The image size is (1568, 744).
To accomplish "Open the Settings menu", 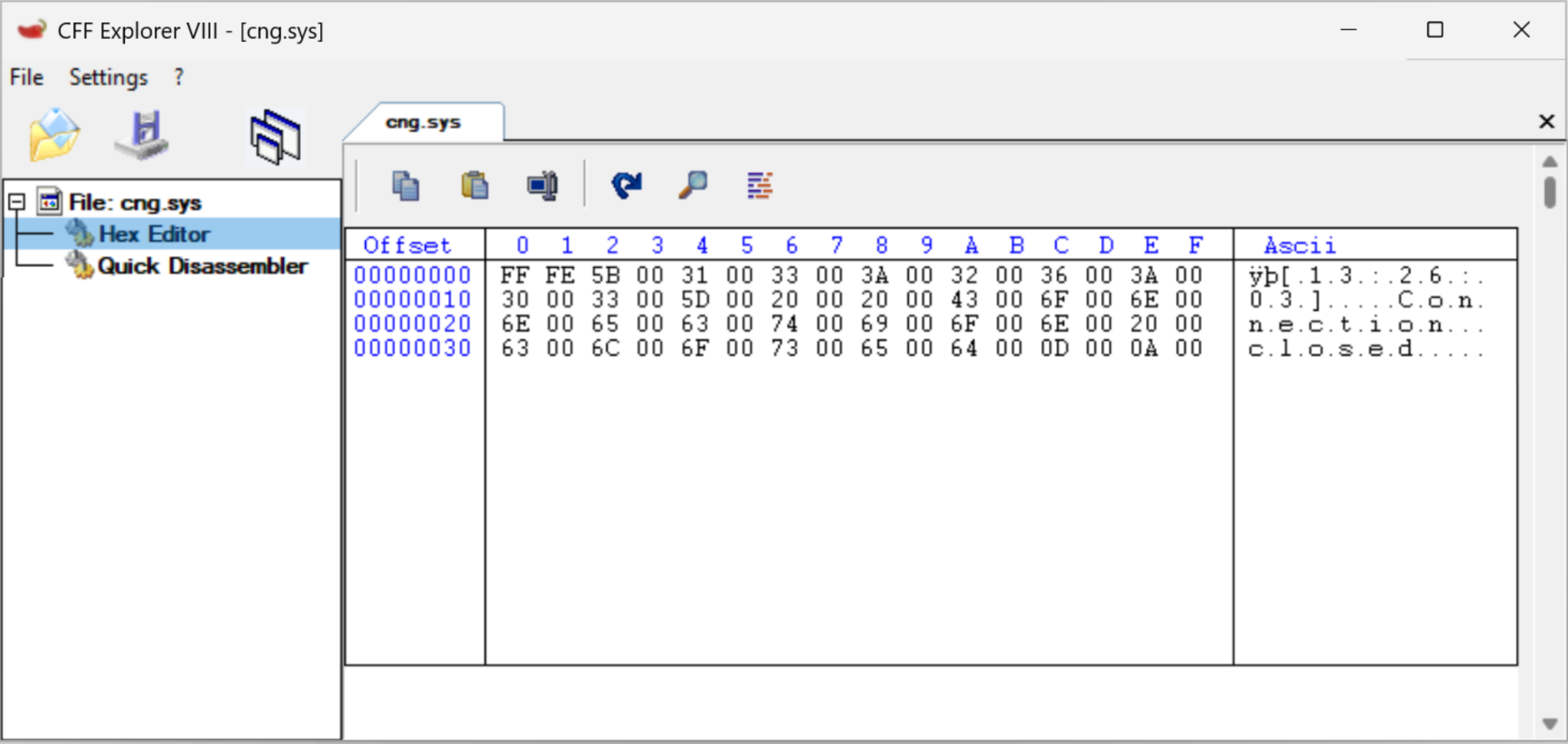I will [107, 77].
